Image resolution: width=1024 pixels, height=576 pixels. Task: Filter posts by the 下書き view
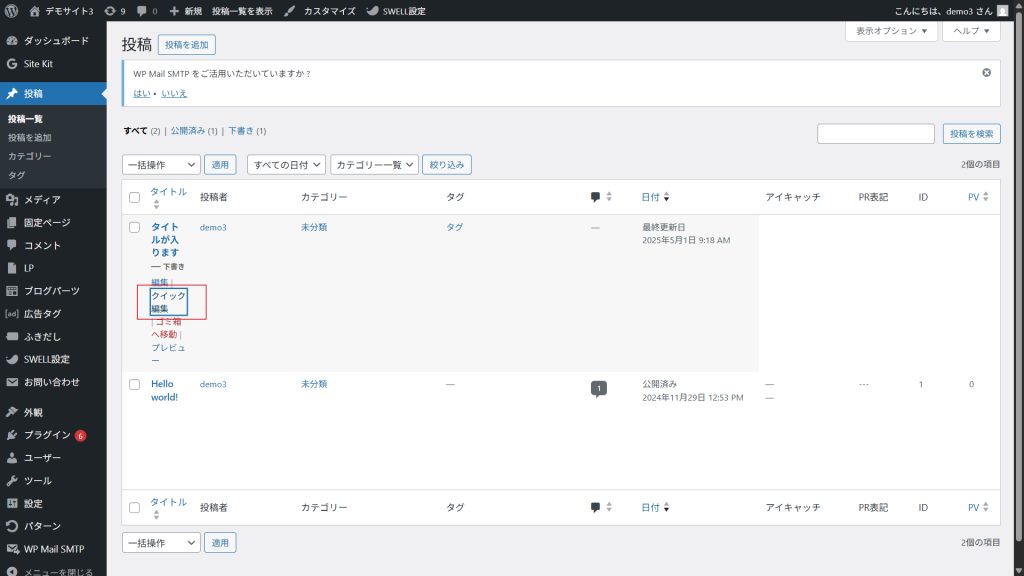click(240, 131)
